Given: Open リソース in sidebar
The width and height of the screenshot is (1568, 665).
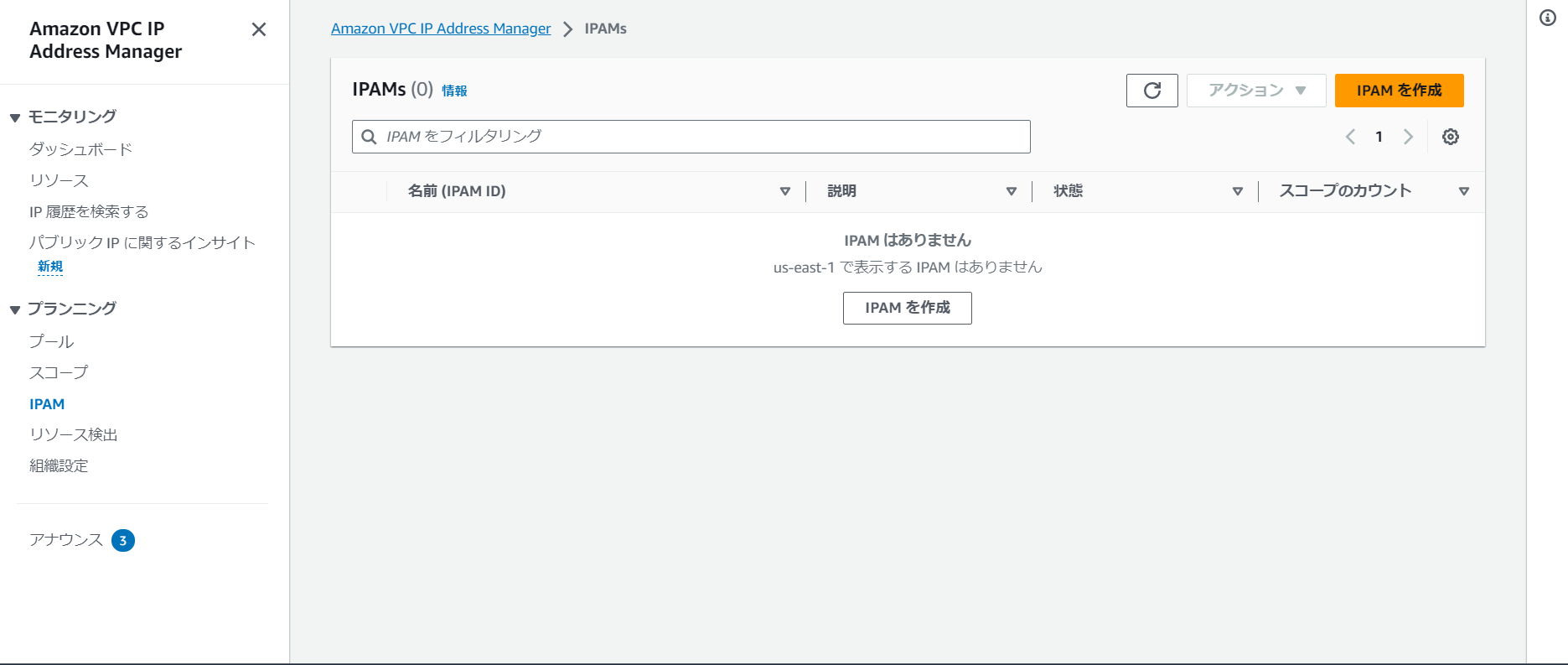Looking at the screenshot, I should [59, 180].
